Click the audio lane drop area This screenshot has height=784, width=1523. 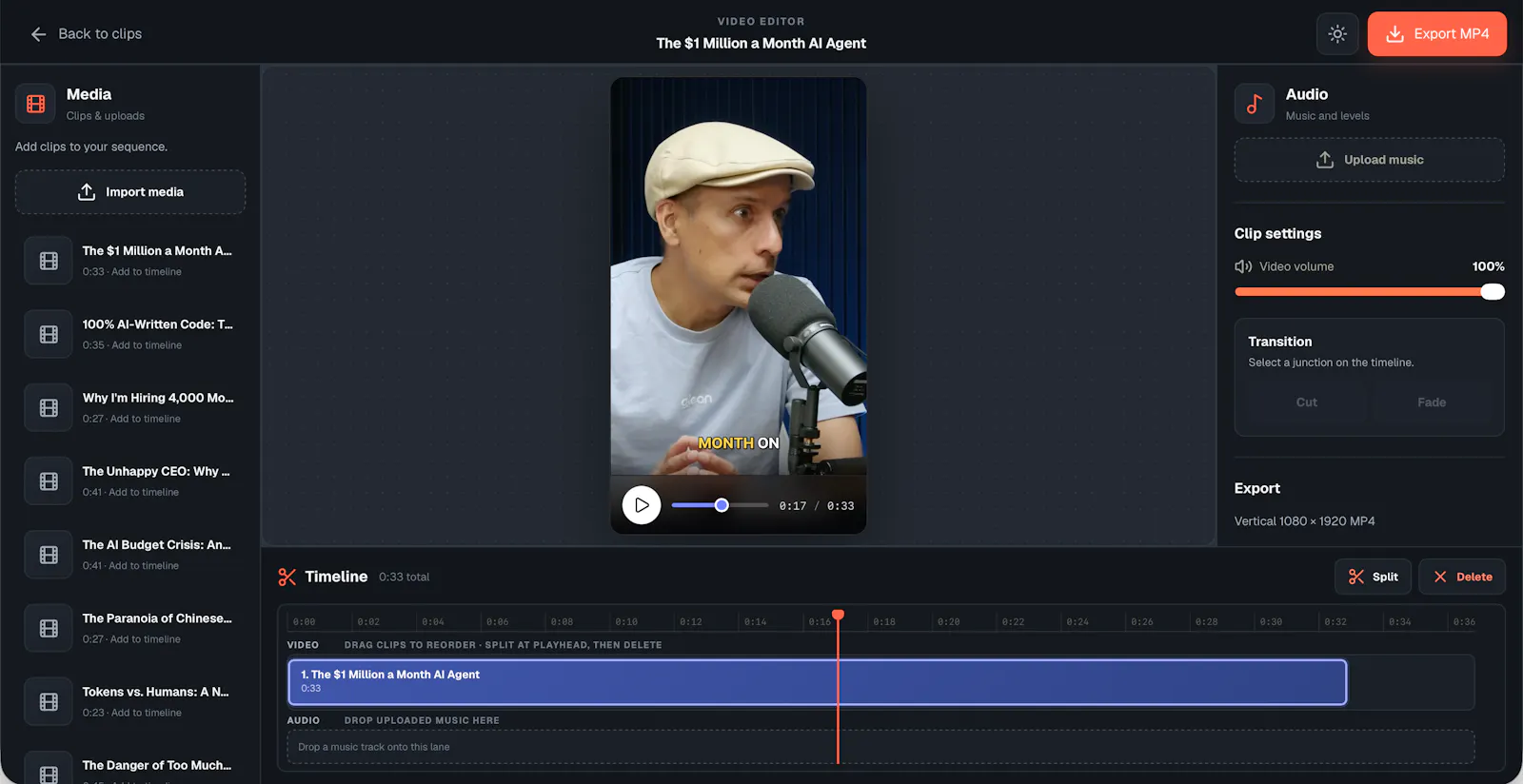coord(881,747)
